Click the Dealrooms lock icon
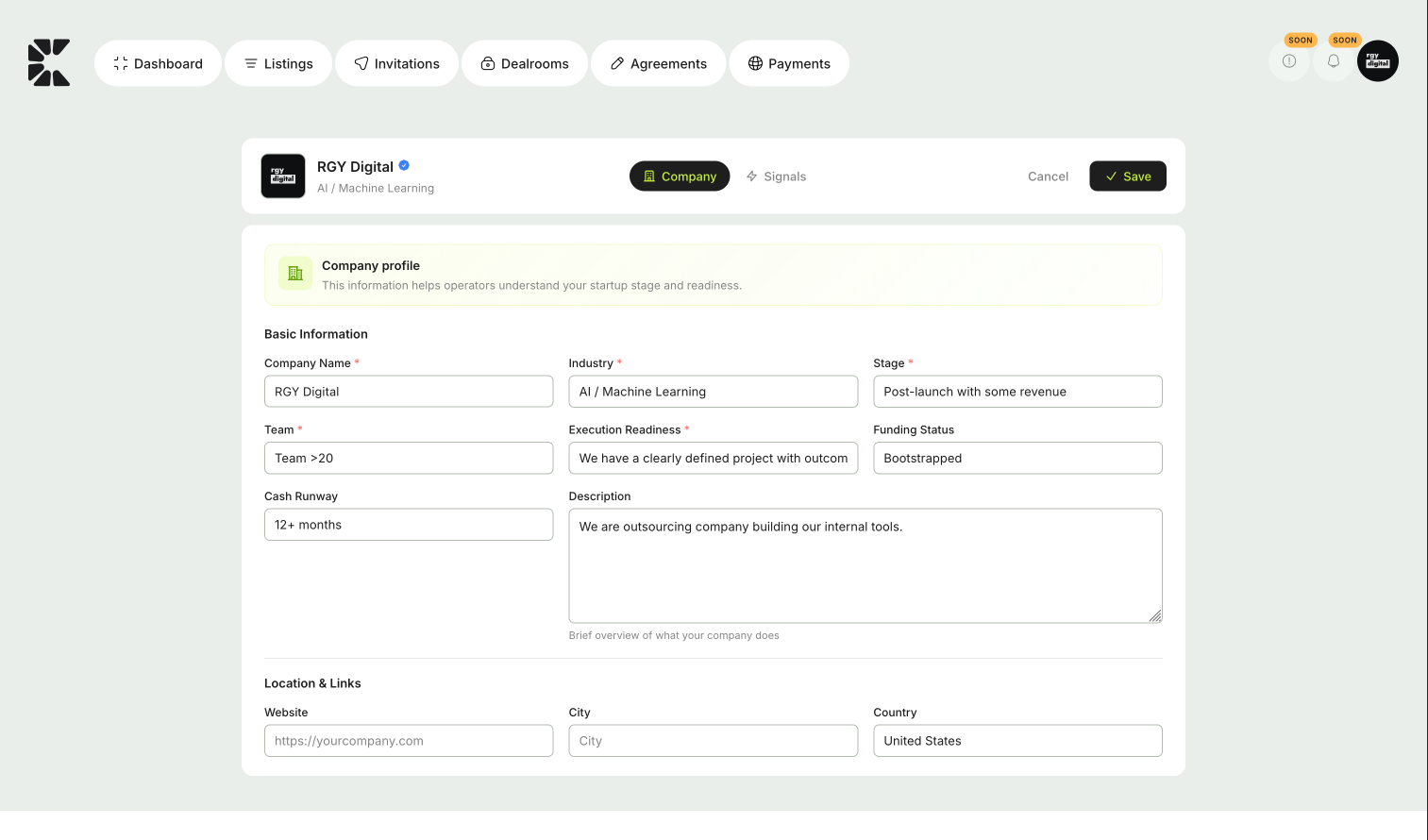Image resolution: width=1428 pixels, height=840 pixels. tap(488, 63)
